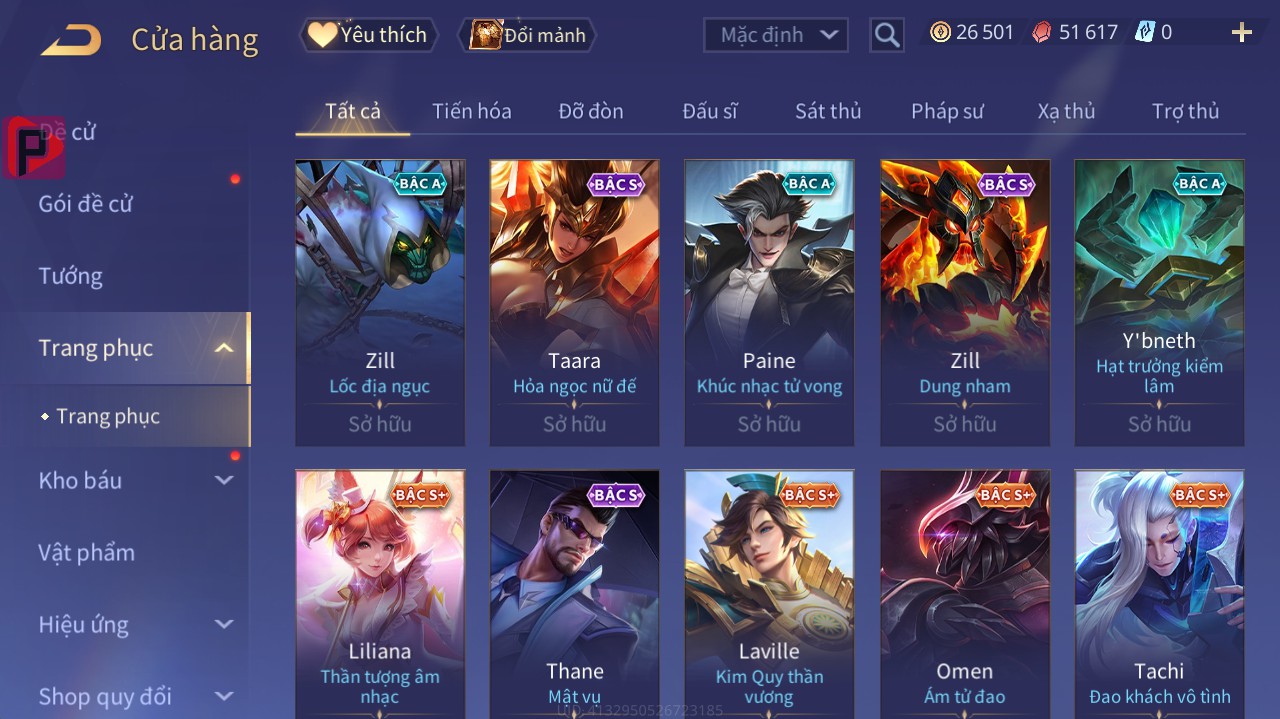Image resolution: width=1280 pixels, height=719 pixels.
Task: Open the Y'bneth Hạt trưởng kiểm lâm card
Action: pos(1159,303)
